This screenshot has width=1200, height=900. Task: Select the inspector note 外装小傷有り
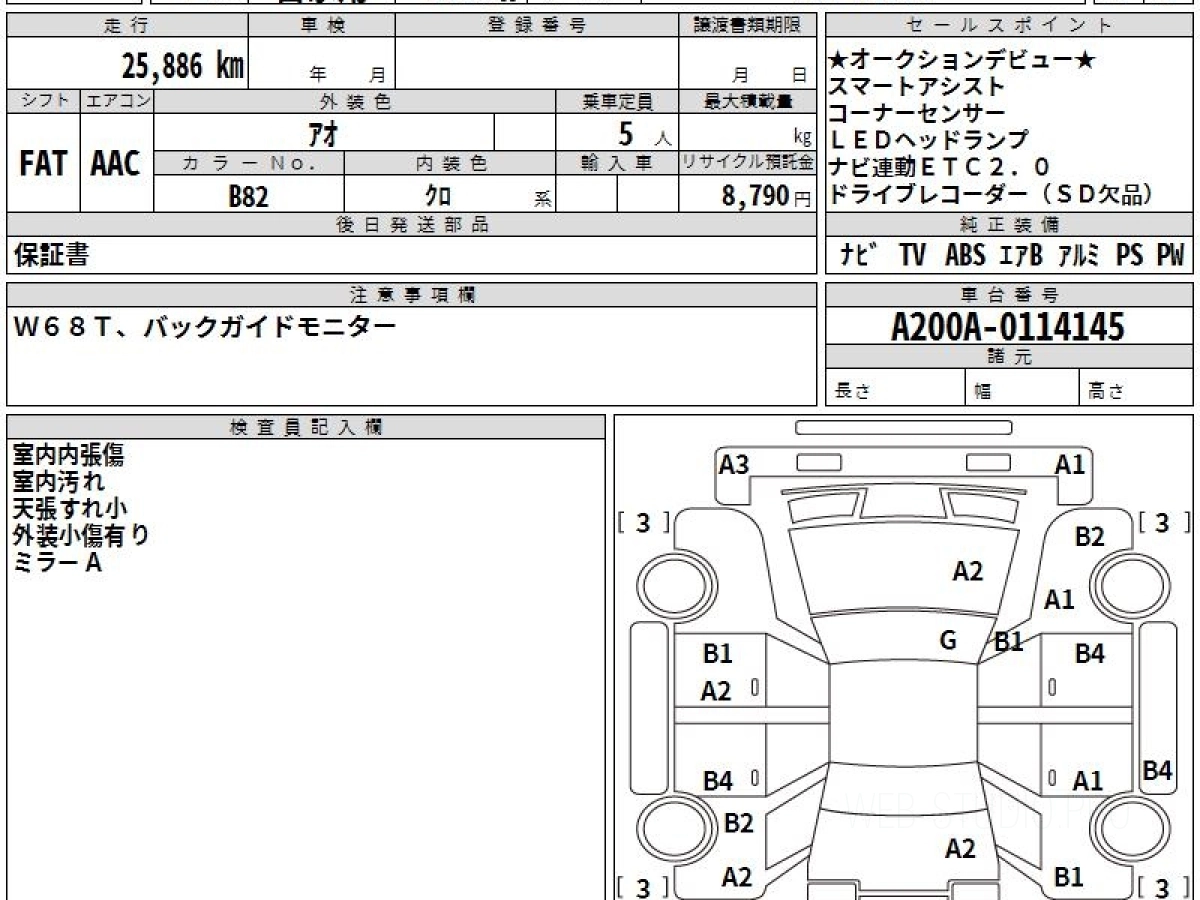tap(81, 536)
